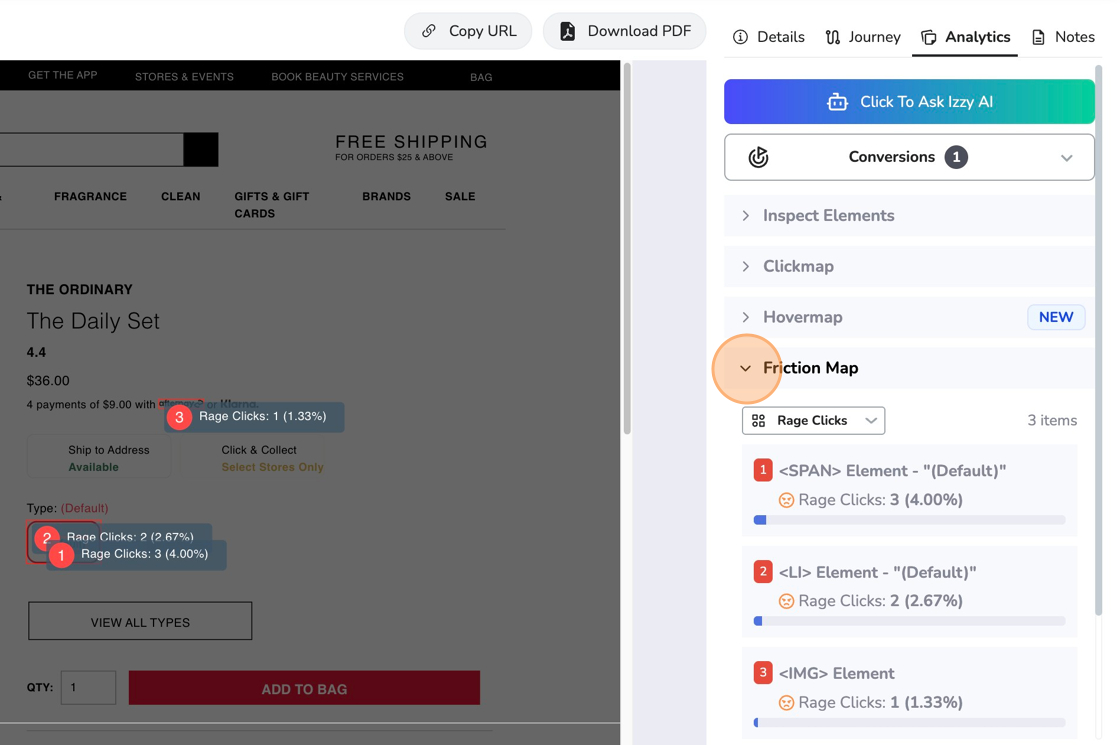This screenshot has width=1120, height=745.
Task: Open the Notes tab
Action: [x=1063, y=37]
